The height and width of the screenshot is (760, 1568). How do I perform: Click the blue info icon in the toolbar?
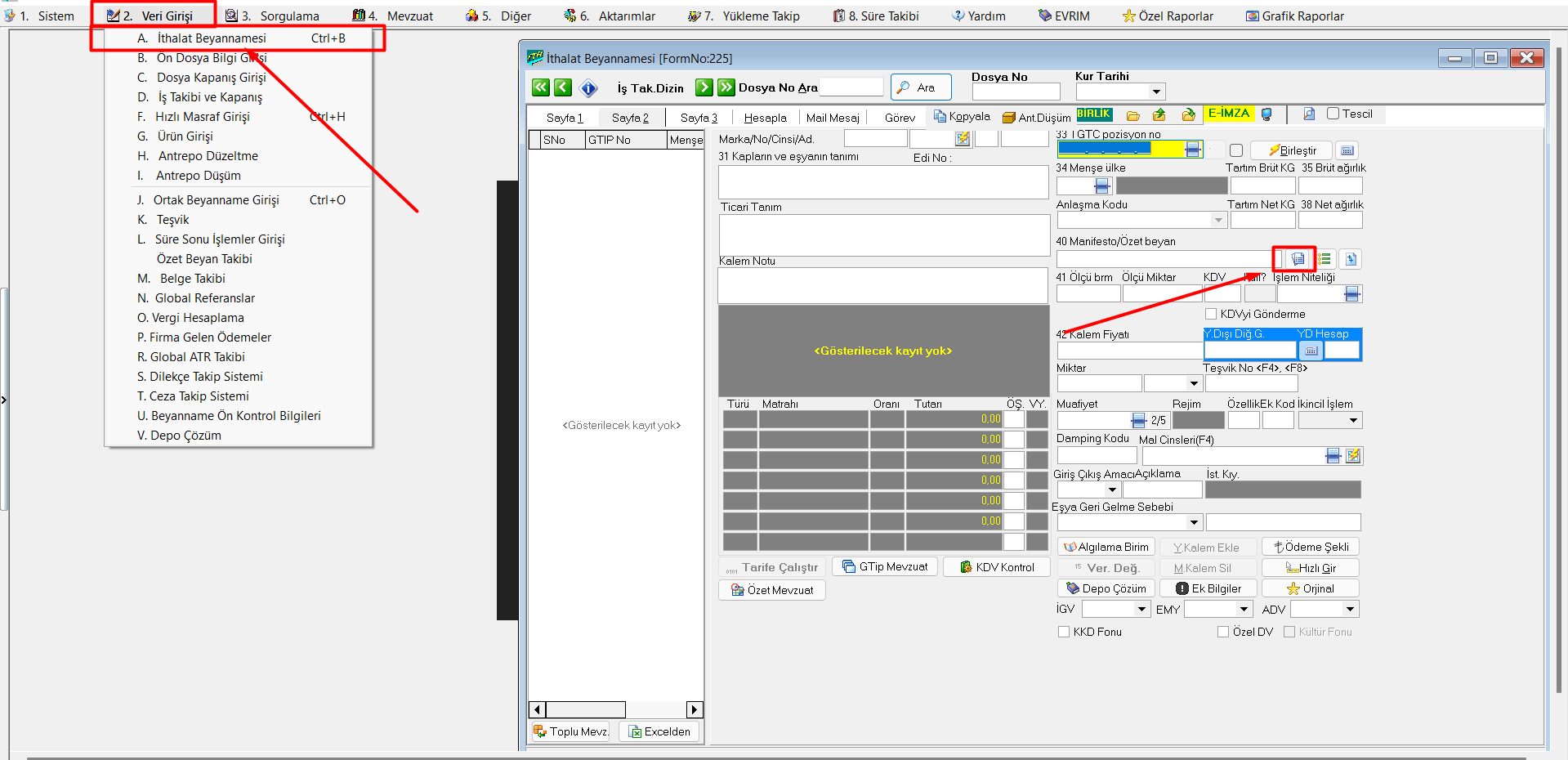(588, 88)
